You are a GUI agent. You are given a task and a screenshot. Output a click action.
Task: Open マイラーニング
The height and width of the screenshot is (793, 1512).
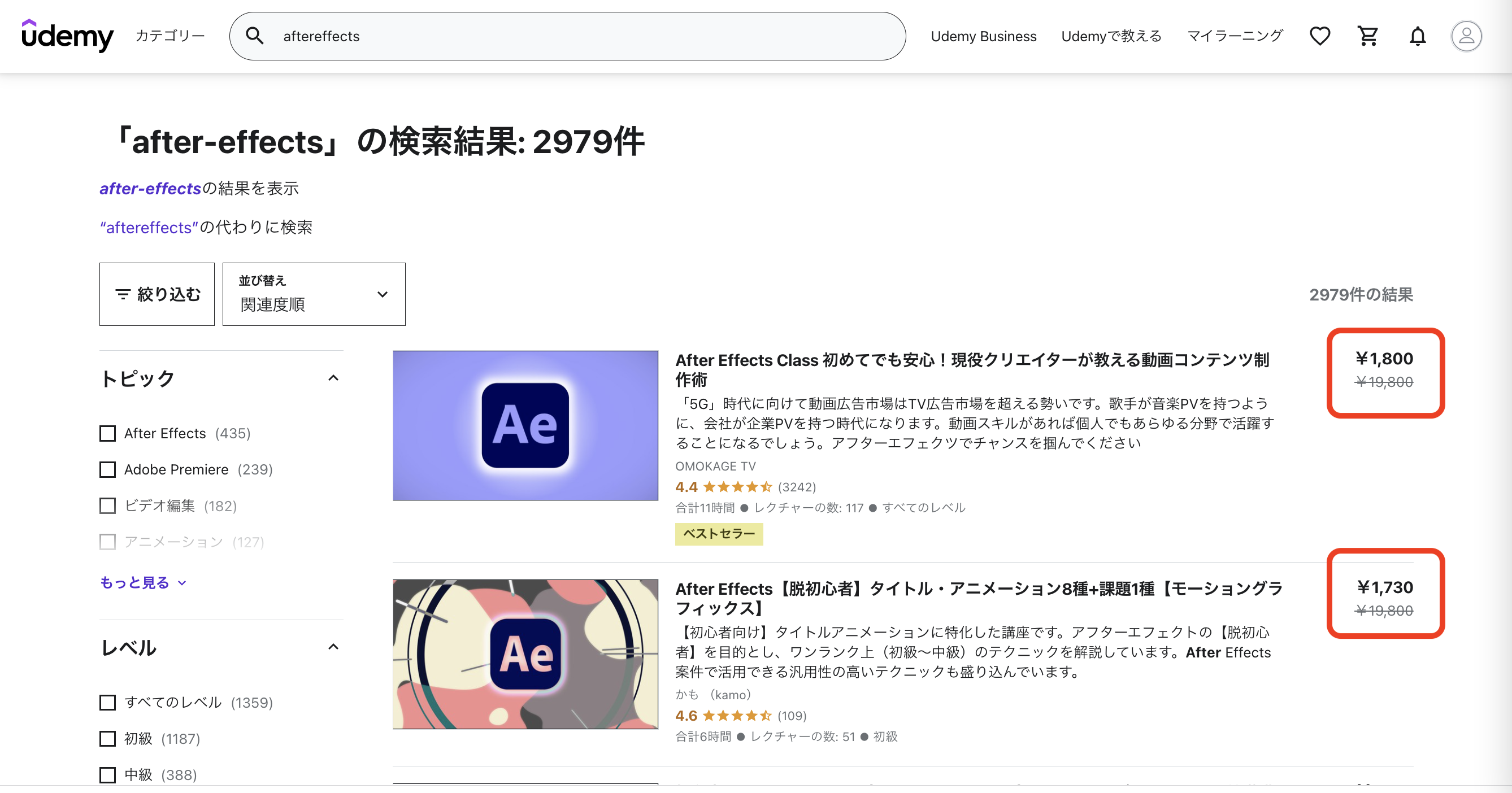(x=1235, y=36)
